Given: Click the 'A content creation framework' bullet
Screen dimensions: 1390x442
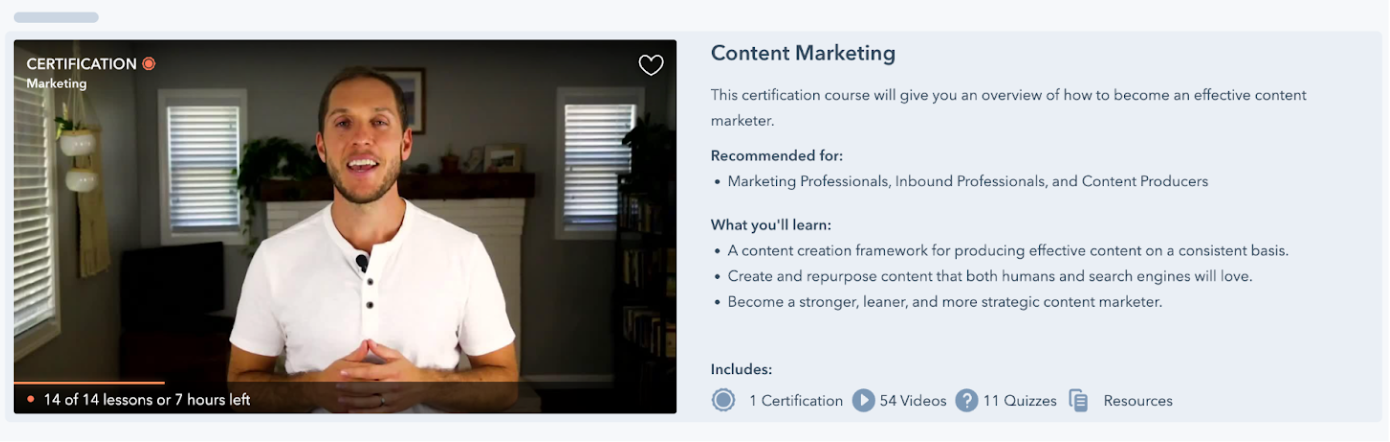Looking at the screenshot, I should tap(1008, 251).
